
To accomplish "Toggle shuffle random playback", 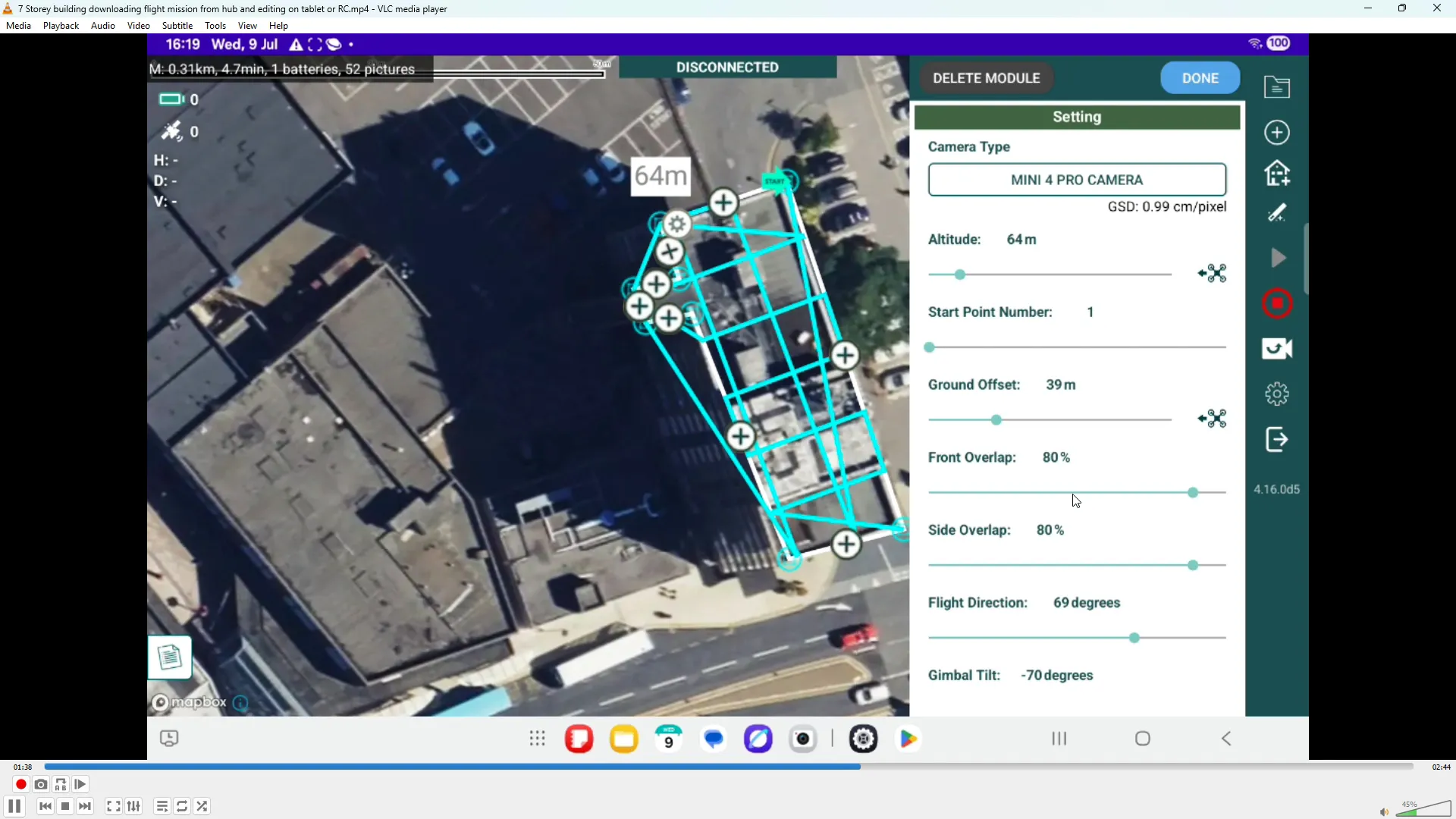I will tap(202, 806).
